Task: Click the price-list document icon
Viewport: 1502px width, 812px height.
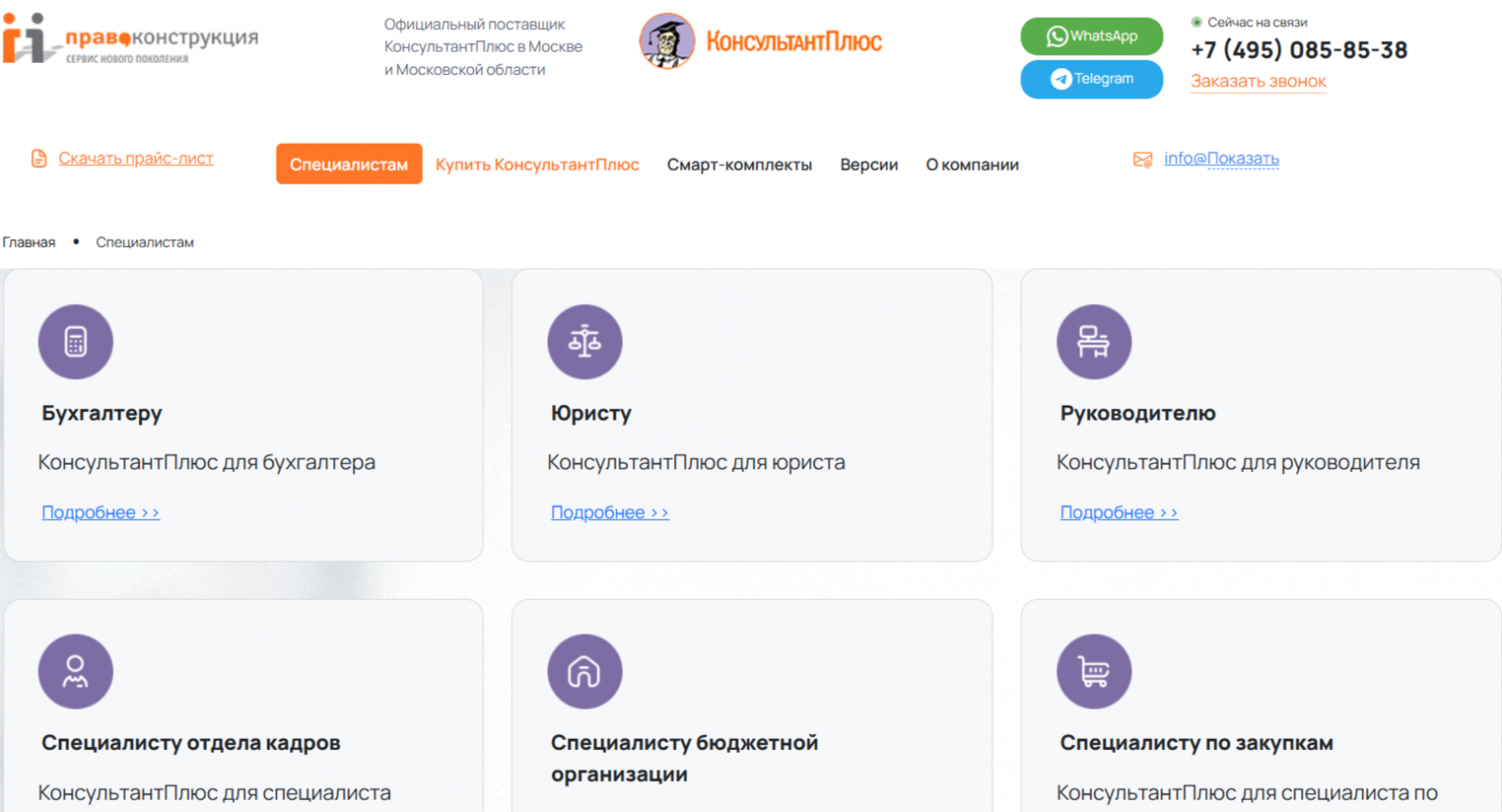Action: pos(38,159)
